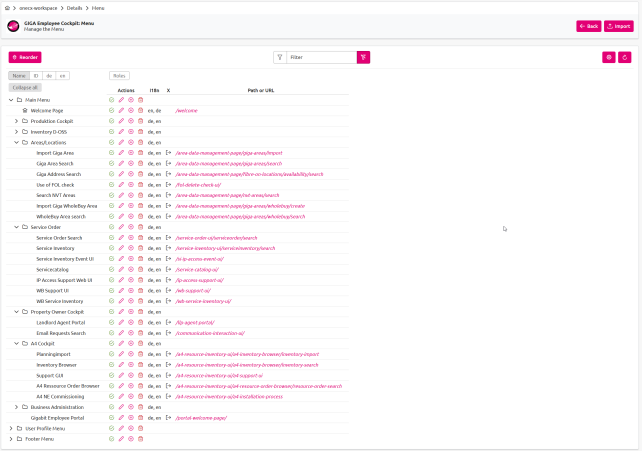The width and height of the screenshot is (642, 451).
Task: Toggle the green check status for Main Menu
Action: tap(112, 100)
